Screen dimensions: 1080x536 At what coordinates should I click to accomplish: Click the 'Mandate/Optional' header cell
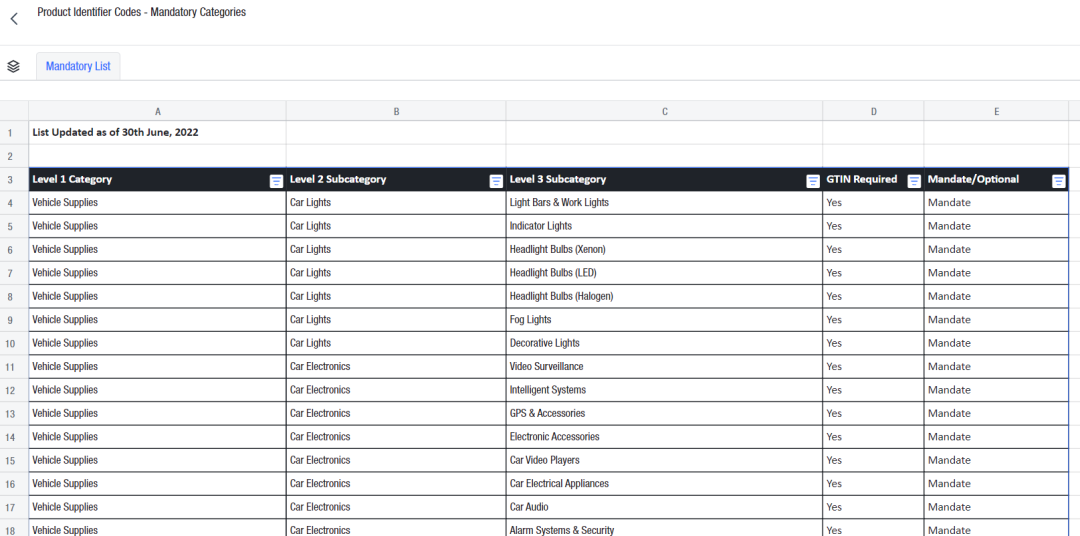click(x=997, y=179)
